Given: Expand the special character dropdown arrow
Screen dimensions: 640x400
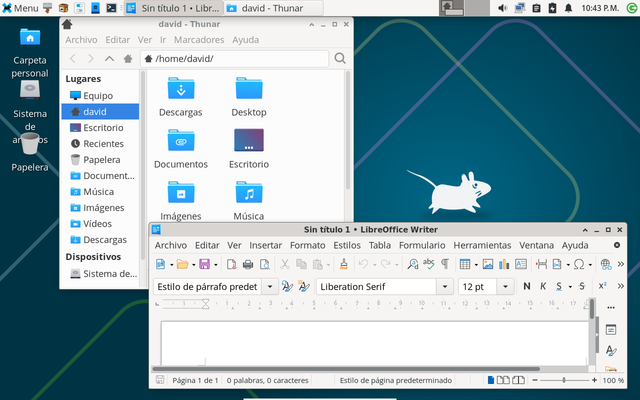Looking at the screenshot, I should [590, 265].
